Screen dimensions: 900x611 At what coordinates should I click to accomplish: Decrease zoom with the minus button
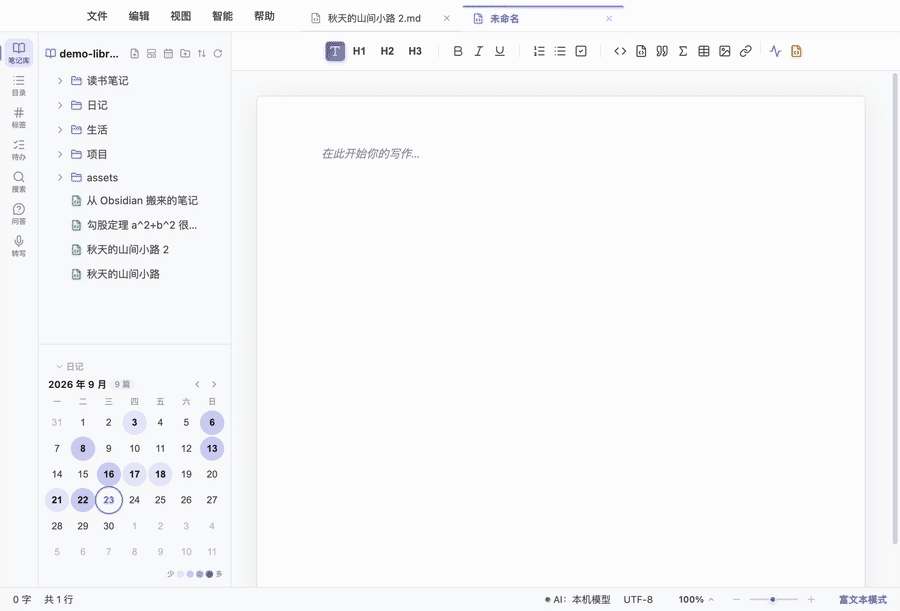[736, 600]
